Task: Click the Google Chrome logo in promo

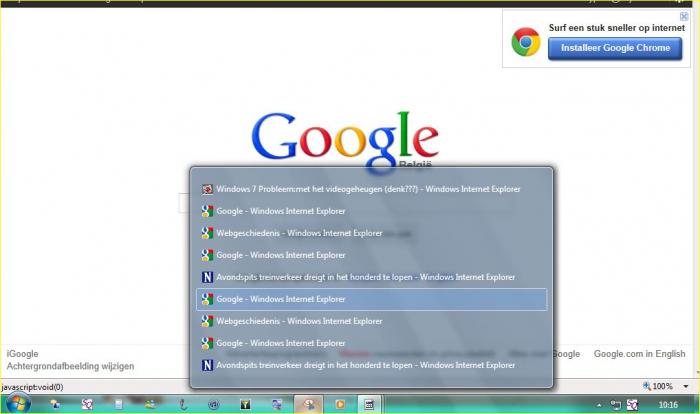Action: (525, 42)
